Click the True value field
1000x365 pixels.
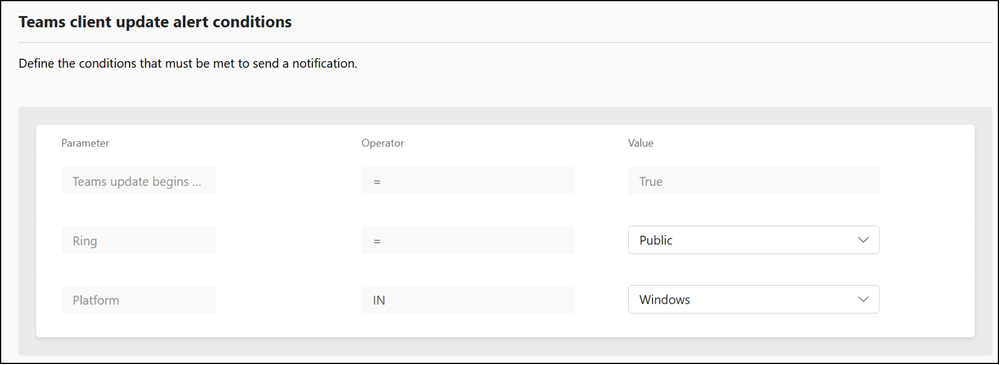point(753,181)
